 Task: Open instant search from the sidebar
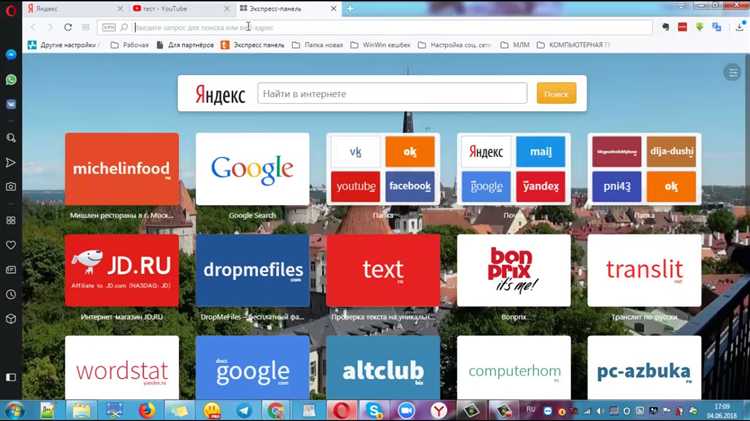point(11,138)
